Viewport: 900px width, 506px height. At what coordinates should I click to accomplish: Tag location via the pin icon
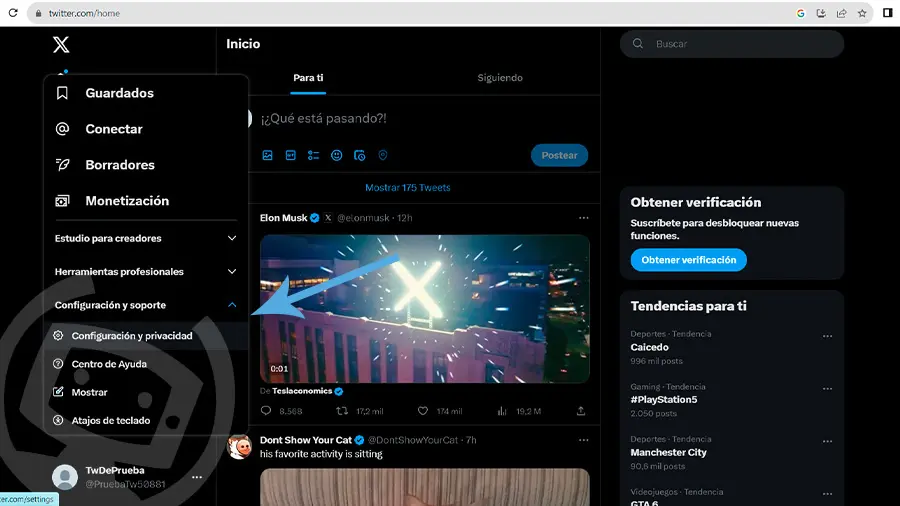pos(383,155)
